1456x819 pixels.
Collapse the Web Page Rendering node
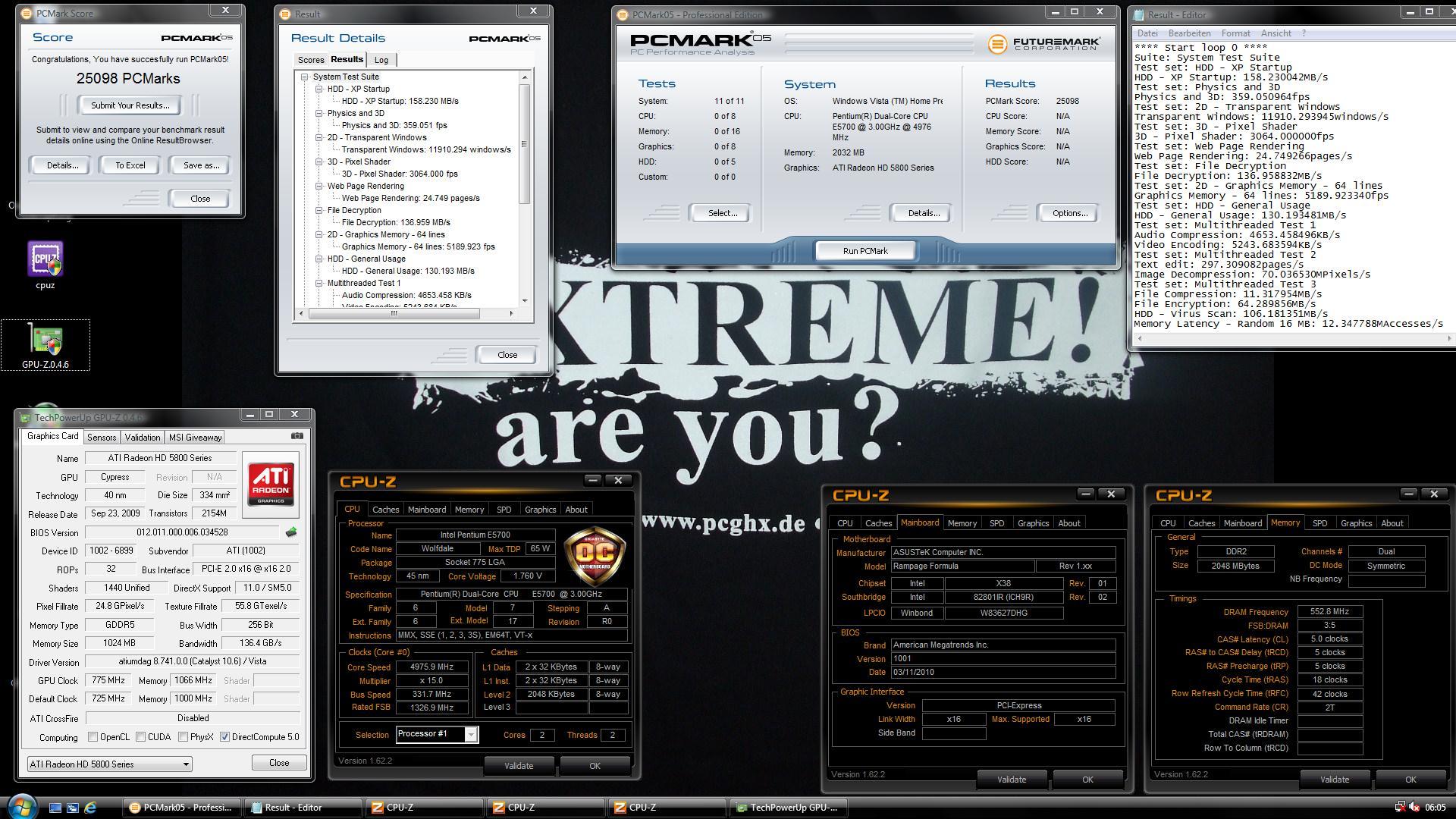pyautogui.click(x=319, y=186)
